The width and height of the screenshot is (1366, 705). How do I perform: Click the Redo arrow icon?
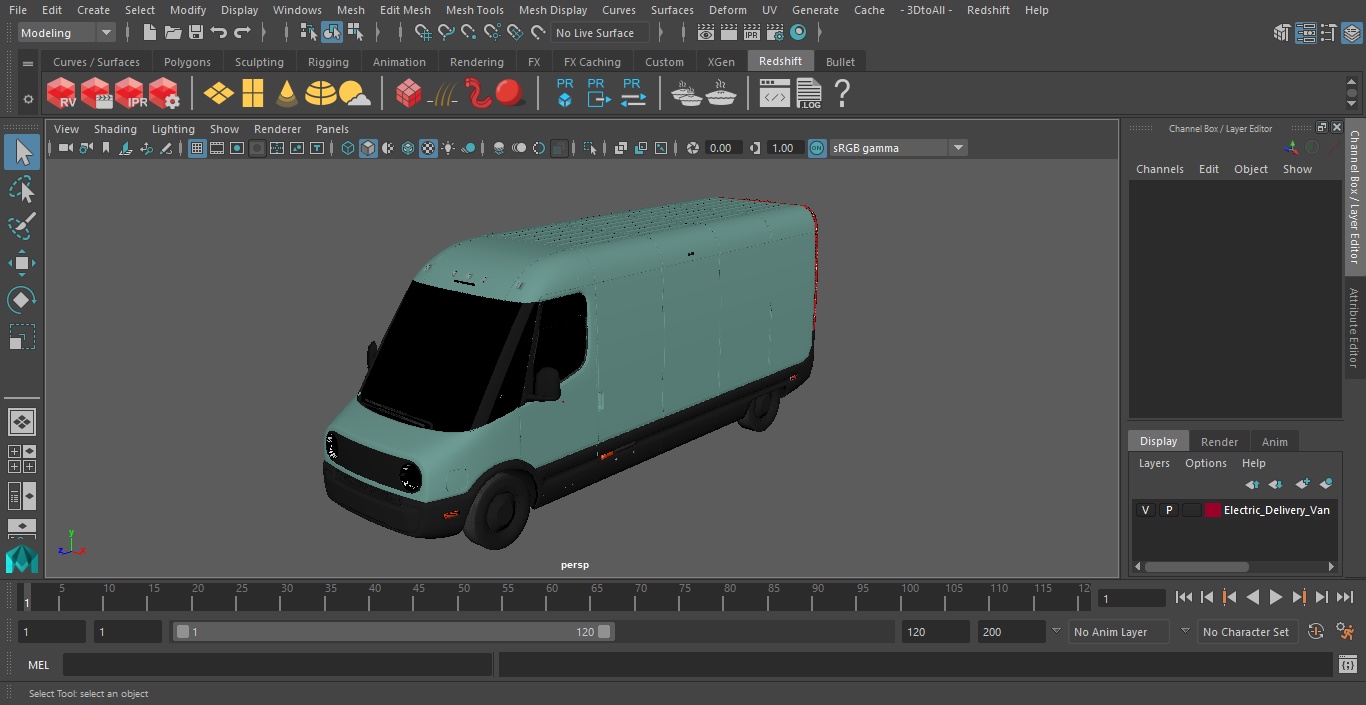click(242, 33)
